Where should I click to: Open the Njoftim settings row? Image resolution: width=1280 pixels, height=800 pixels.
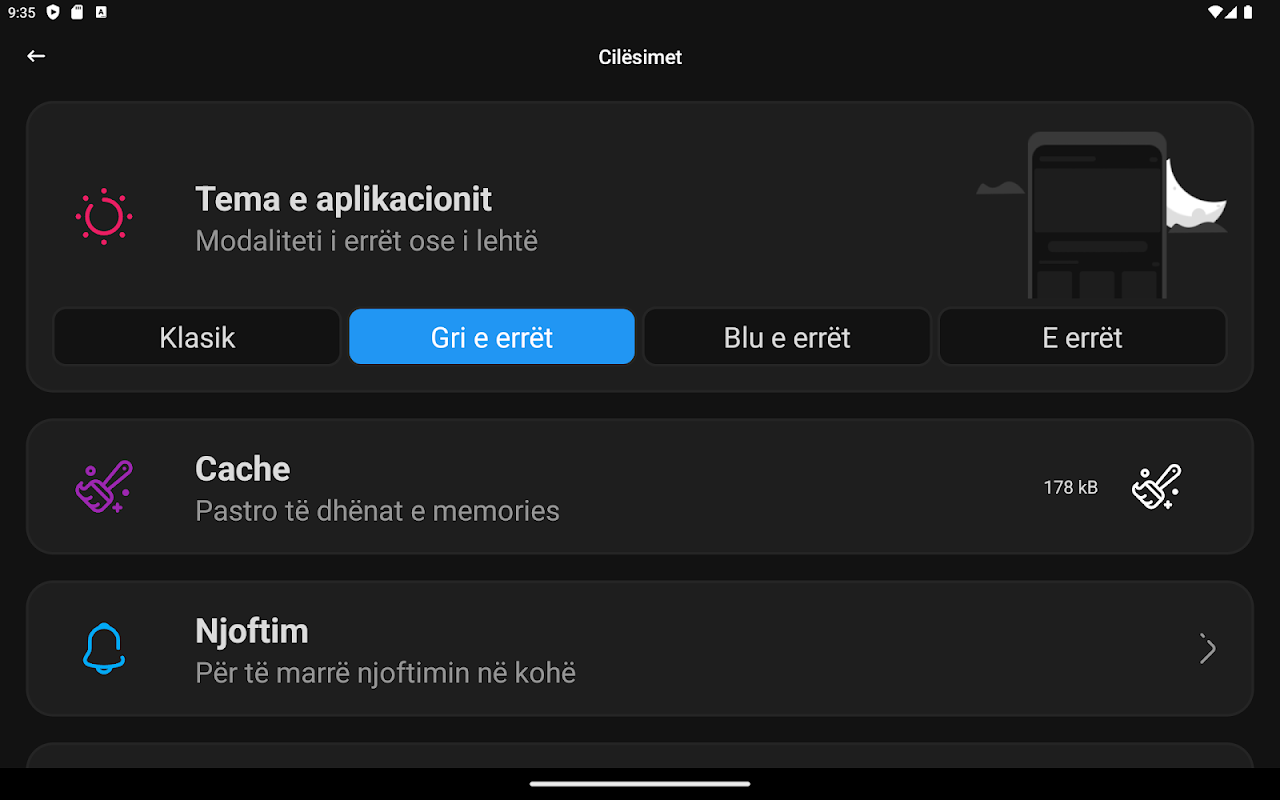pyautogui.click(x=640, y=649)
